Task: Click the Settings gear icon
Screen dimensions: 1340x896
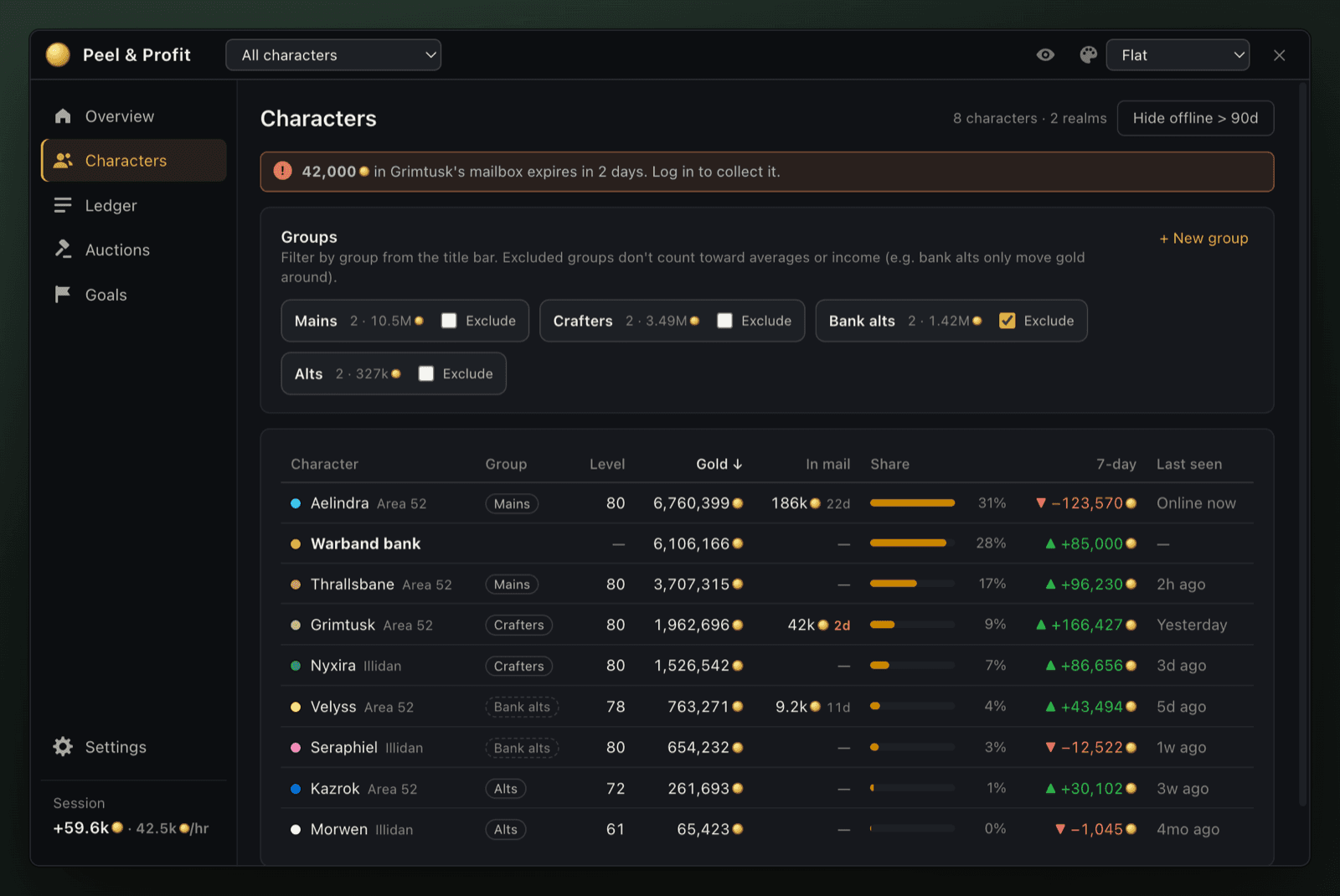Action: (x=63, y=746)
